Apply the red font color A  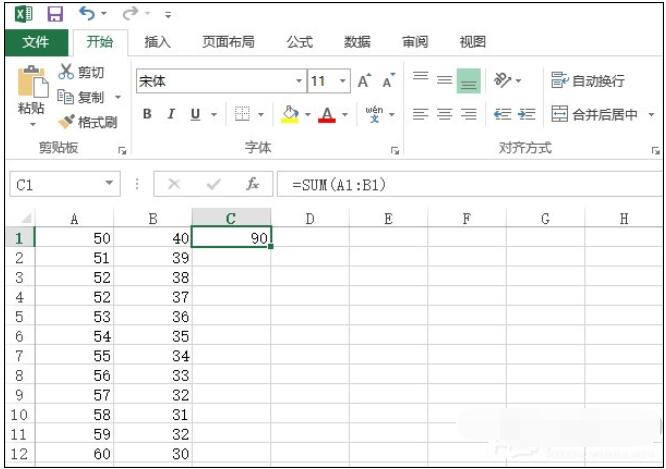click(x=327, y=114)
